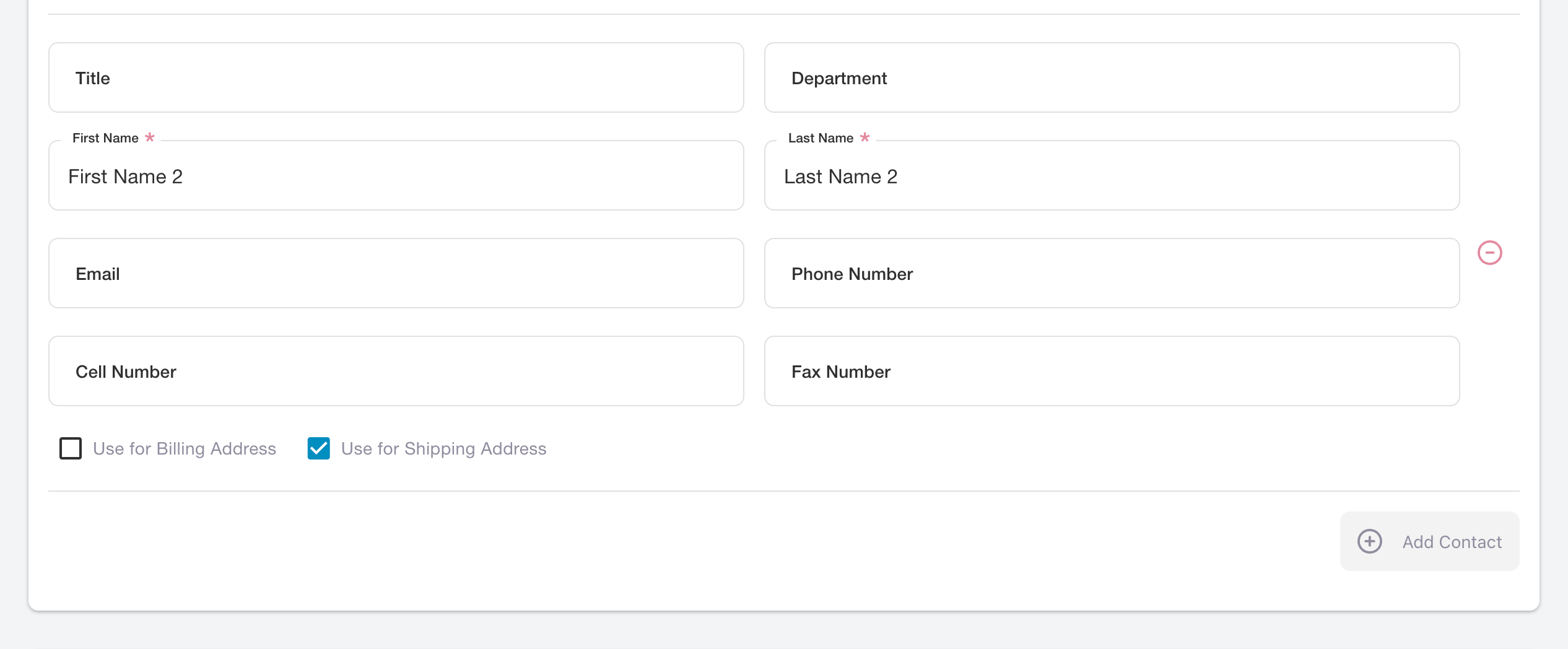1568x649 pixels.
Task: Click the asterisk beside Last Name label
Action: (865, 137)
